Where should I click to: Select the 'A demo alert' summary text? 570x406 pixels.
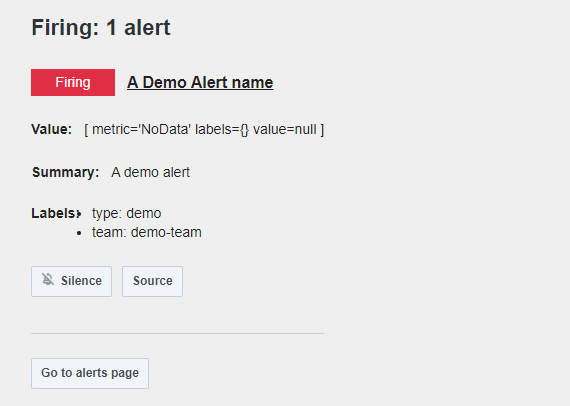(x=150, y=172)
